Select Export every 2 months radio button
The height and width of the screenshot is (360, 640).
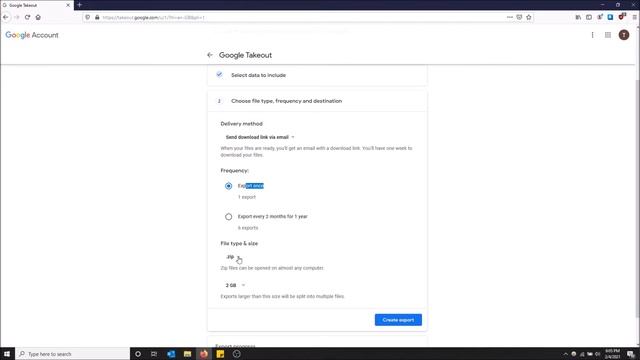click(x=229, y=217)
